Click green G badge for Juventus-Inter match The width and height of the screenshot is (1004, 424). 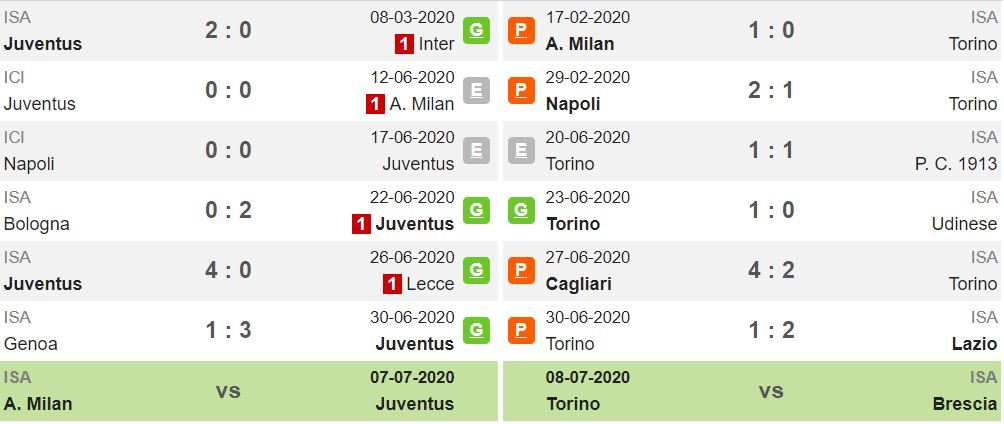476,31
